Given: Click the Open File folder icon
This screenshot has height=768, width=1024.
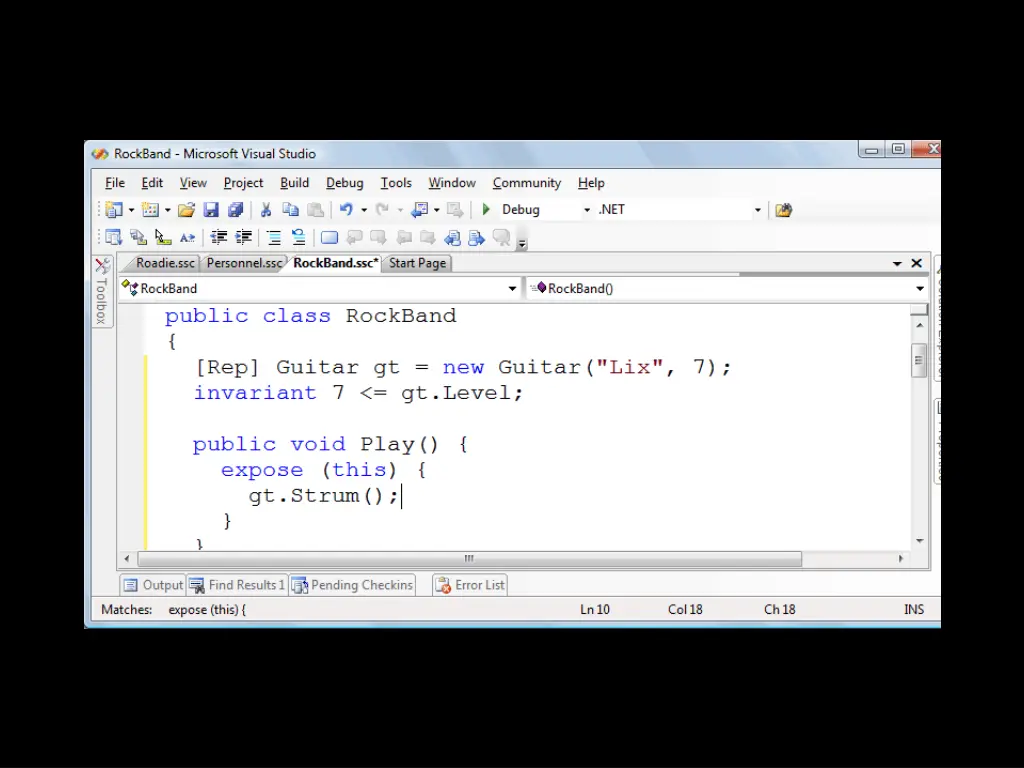Looking at the screenshot, I should (186, 210).
